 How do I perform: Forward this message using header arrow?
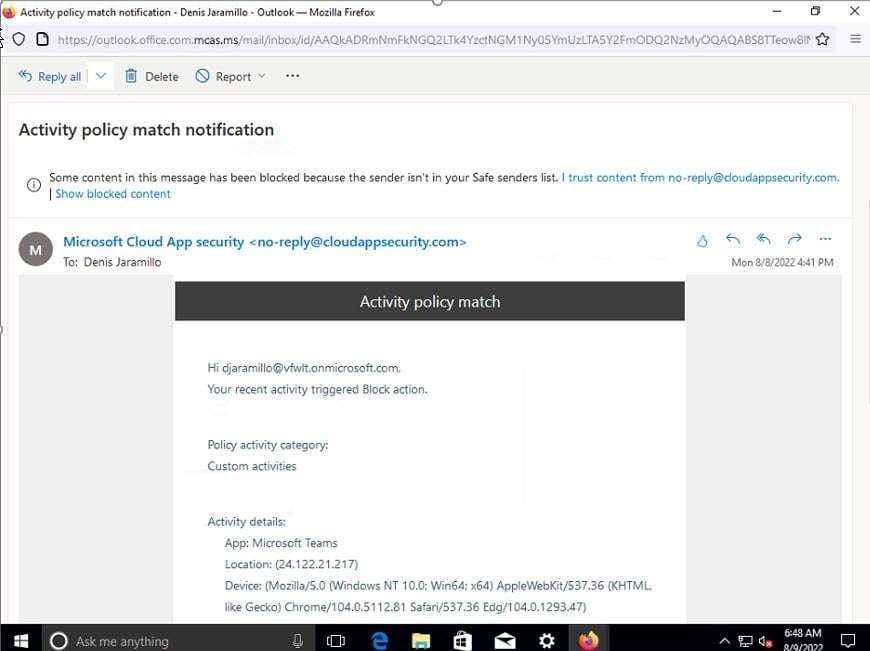[x=795, y=239]
